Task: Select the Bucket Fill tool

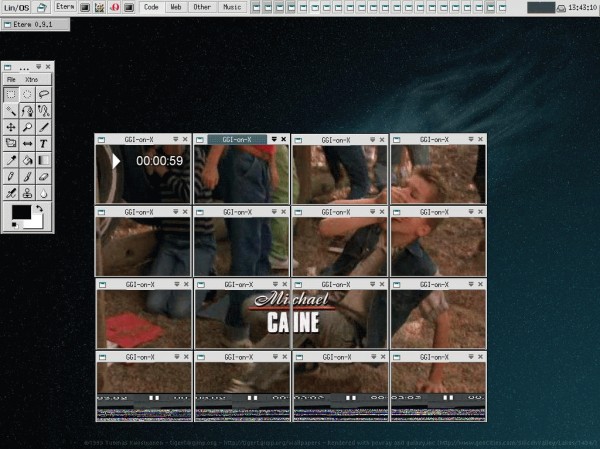Action: 27,160
